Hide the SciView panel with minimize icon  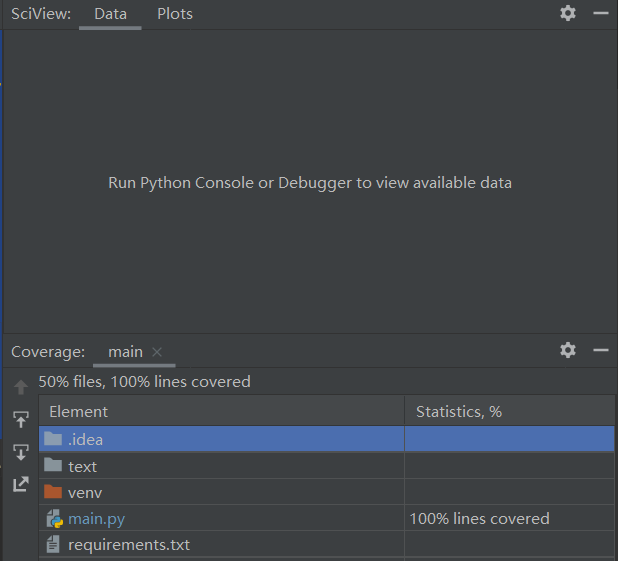pyautogui.click(x=600, y=13)
